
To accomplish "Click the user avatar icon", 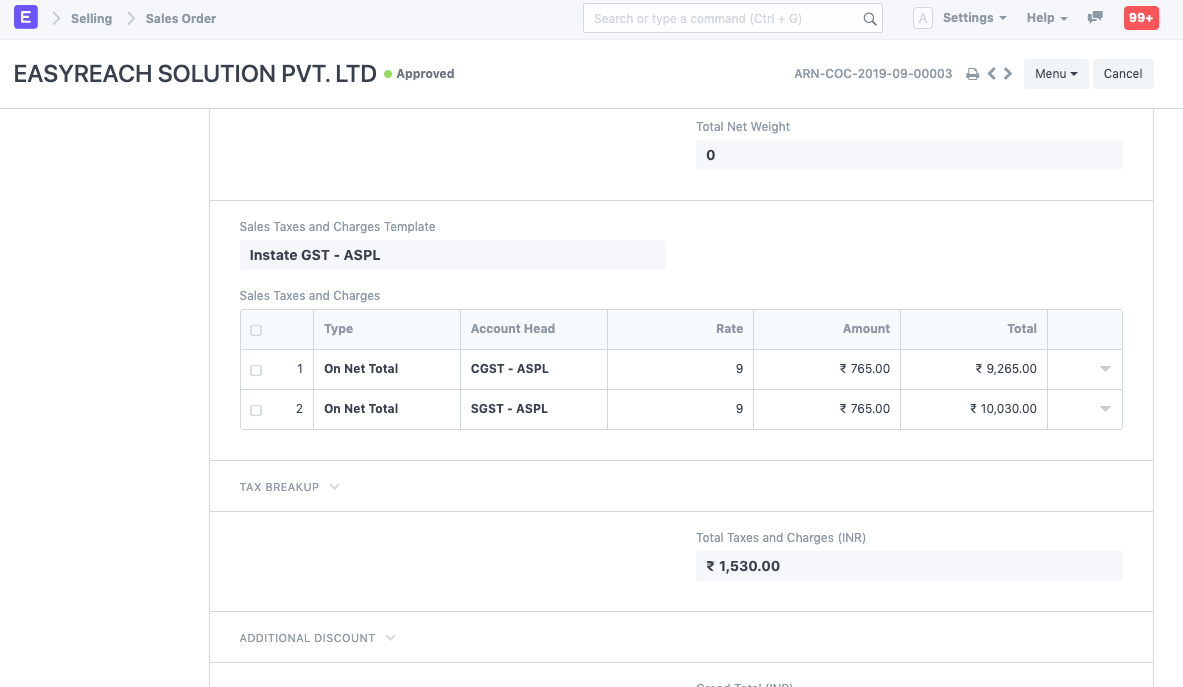I will click(x=923, y=18).
